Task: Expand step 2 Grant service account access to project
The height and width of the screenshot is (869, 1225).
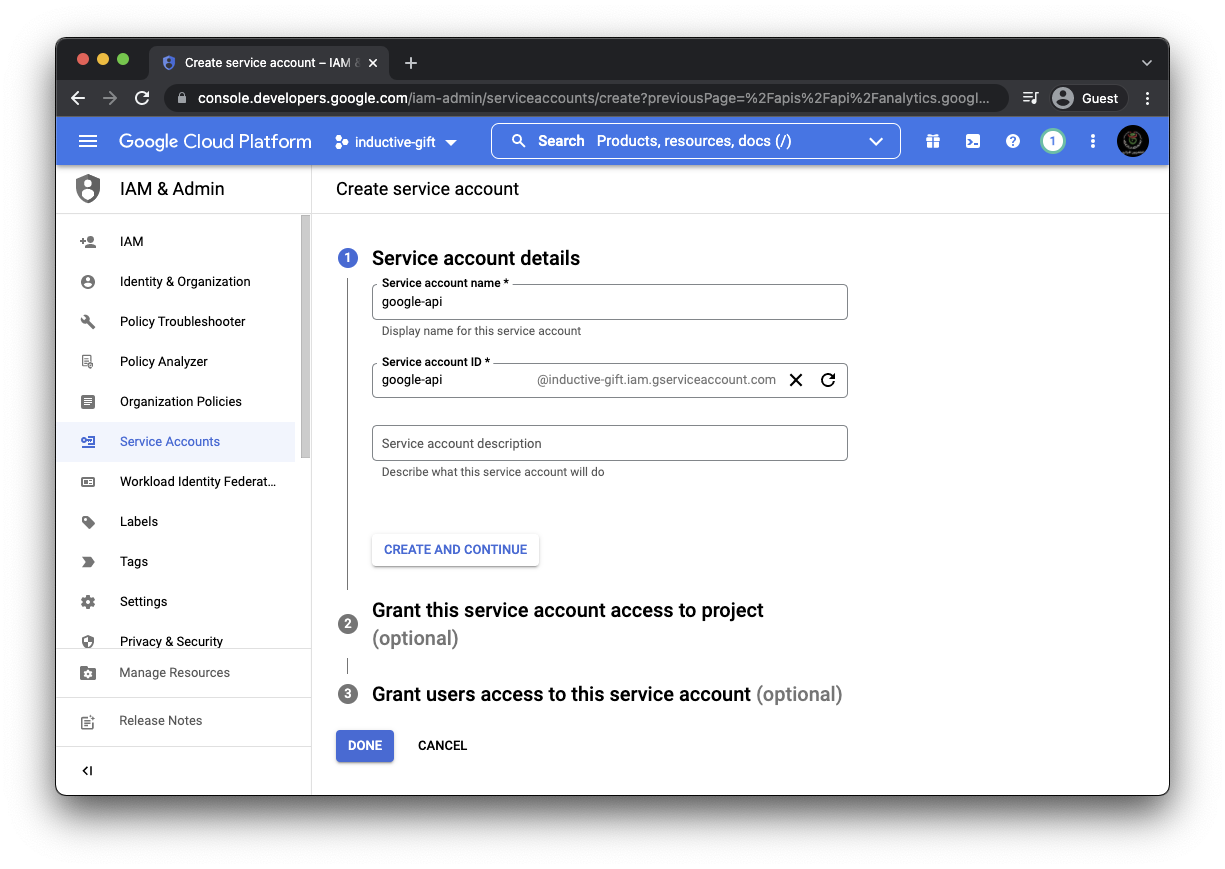Action: (567, 624)
